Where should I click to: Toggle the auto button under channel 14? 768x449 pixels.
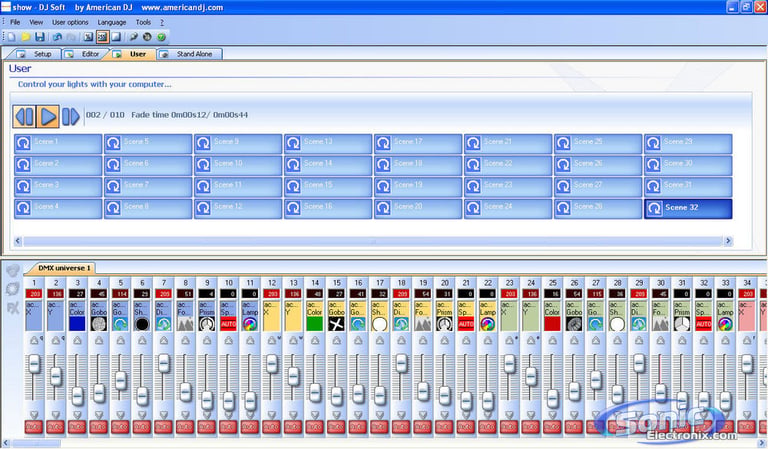click(x=314, y=427)
